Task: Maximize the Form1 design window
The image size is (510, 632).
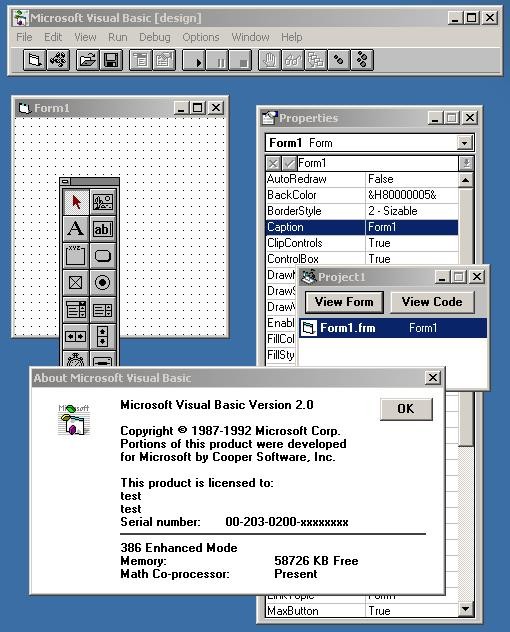Action: [198, 108]
